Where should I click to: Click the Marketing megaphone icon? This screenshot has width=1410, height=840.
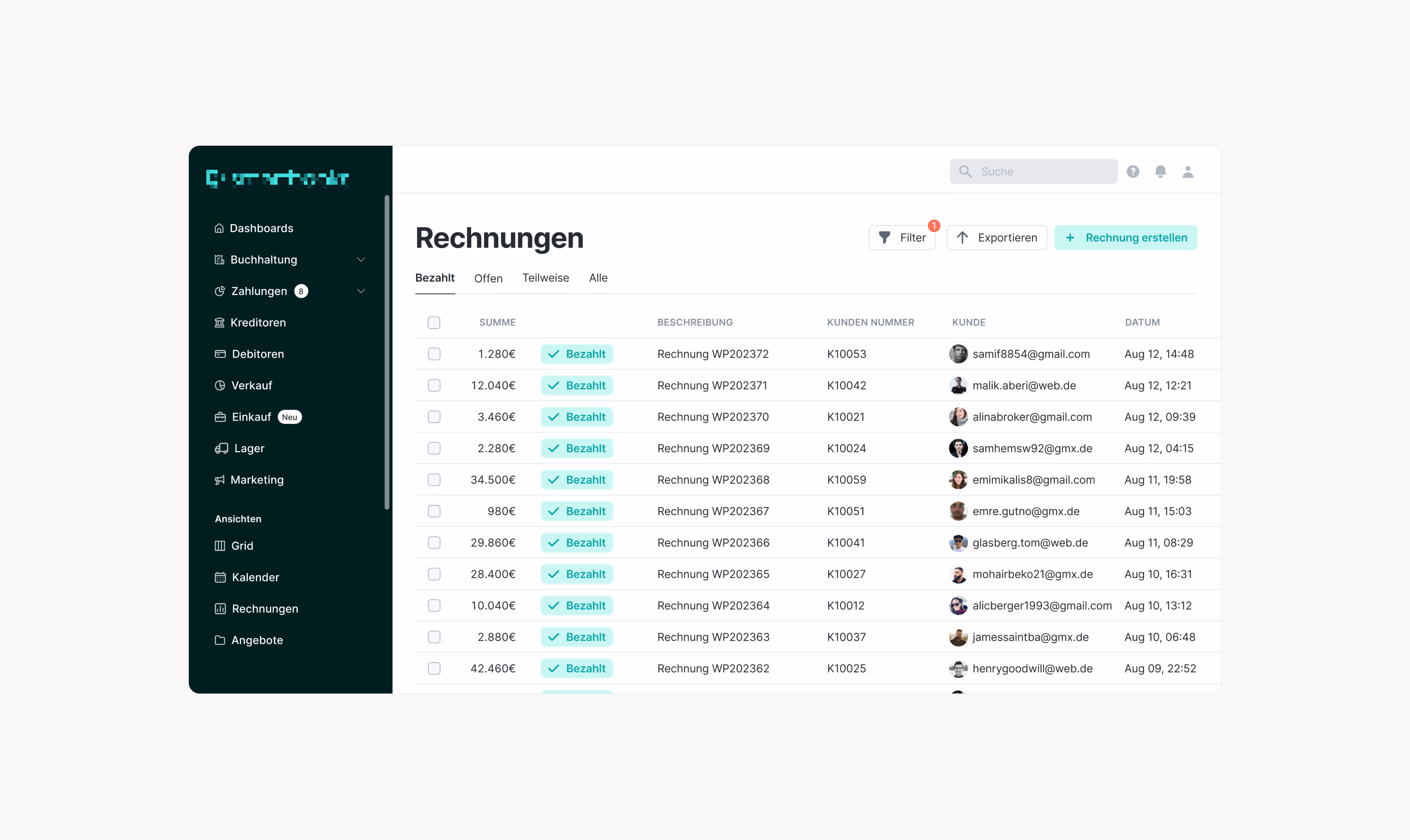tap(220, 480)
